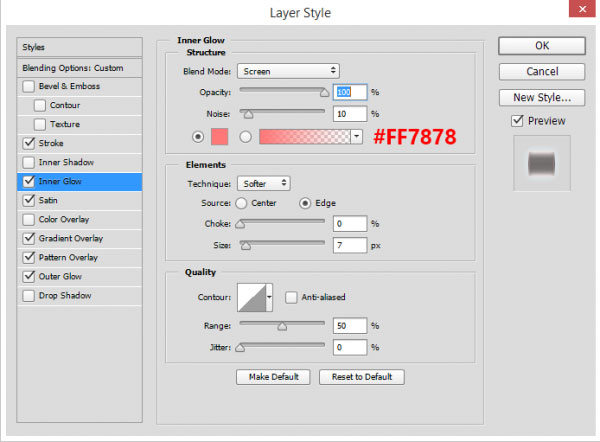Click the style preview thumbnail
600x442 pixels.
(x=542, y=163)
